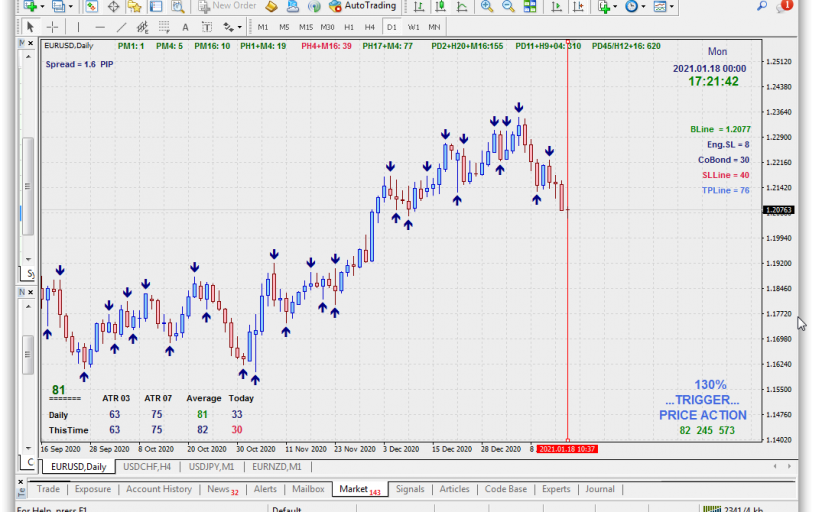This screenshot has width=822, height=512.
Task: Open the Experts terminal tab
Action: click(556, 489)
